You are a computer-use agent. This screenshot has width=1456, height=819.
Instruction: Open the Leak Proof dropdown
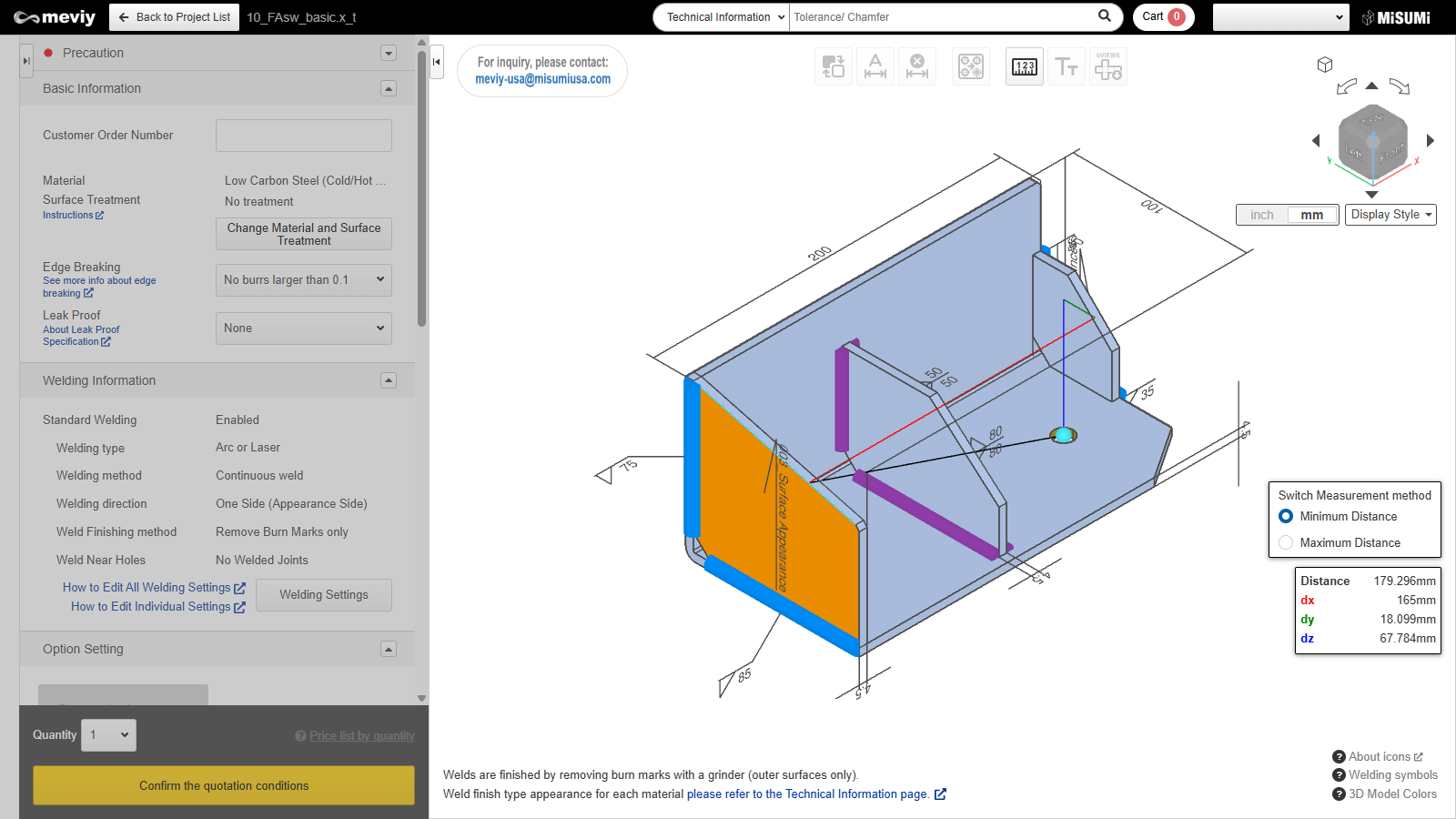(x=304, y=329)
